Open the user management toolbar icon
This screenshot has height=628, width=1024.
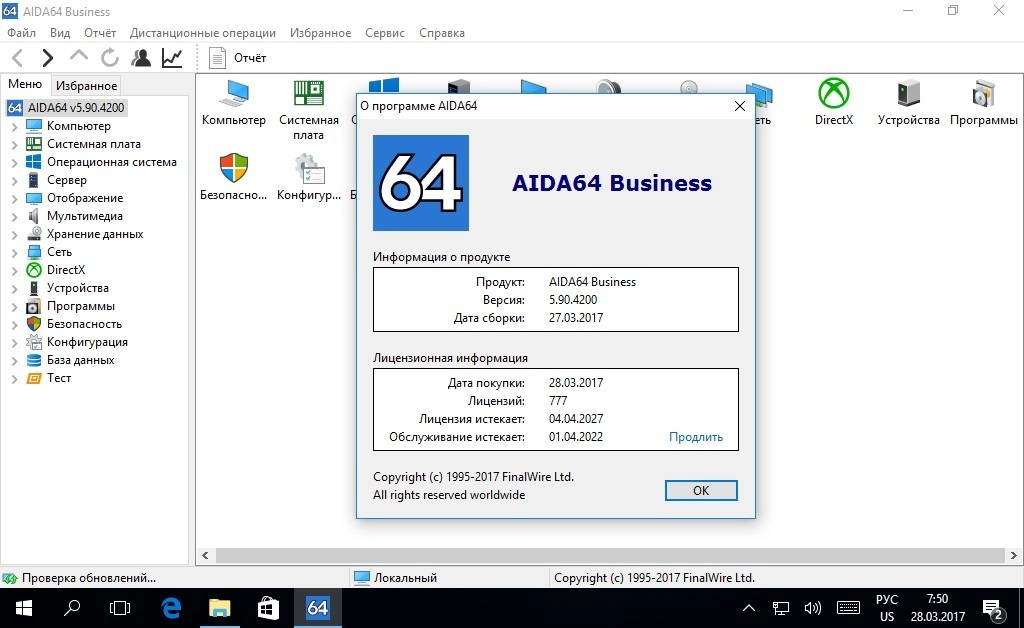pyautogui.click(x=140, y=58)
